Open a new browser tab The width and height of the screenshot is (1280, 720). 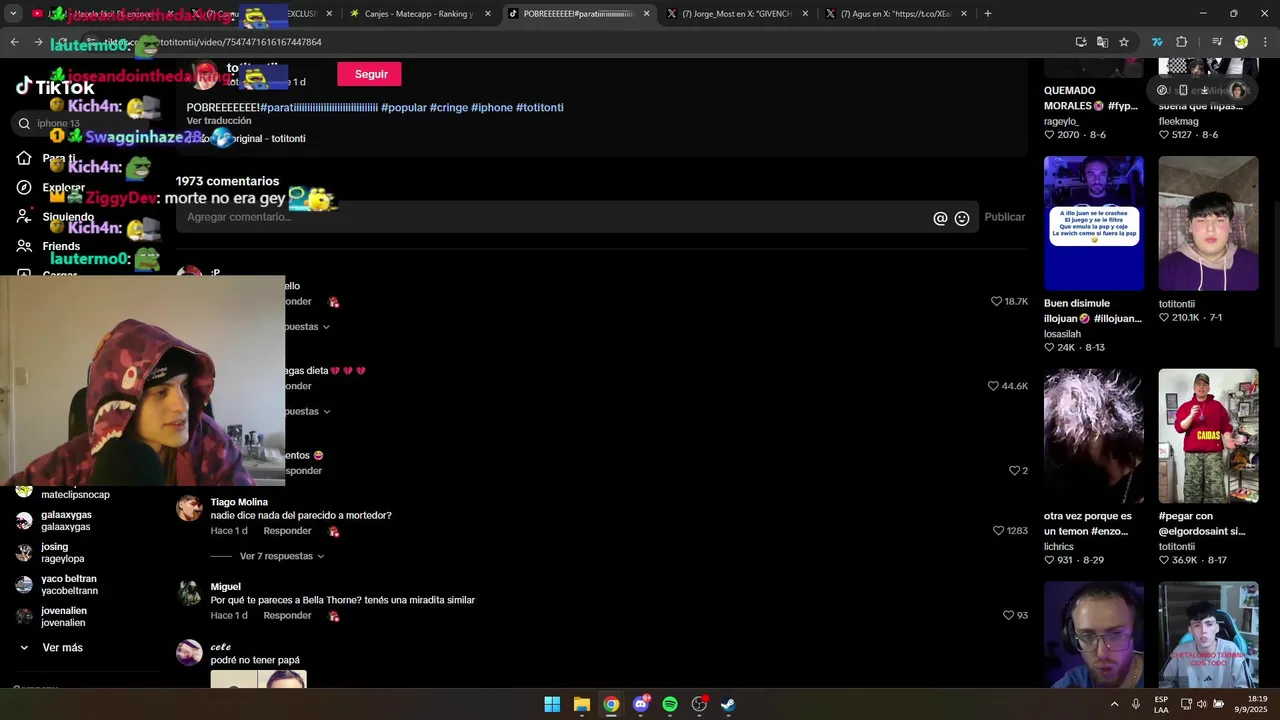(x=988, y=14)
